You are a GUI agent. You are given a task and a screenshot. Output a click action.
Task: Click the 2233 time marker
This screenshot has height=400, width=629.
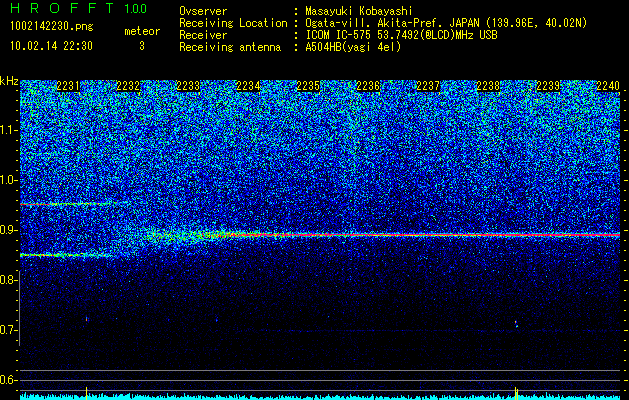click(188, 86)
